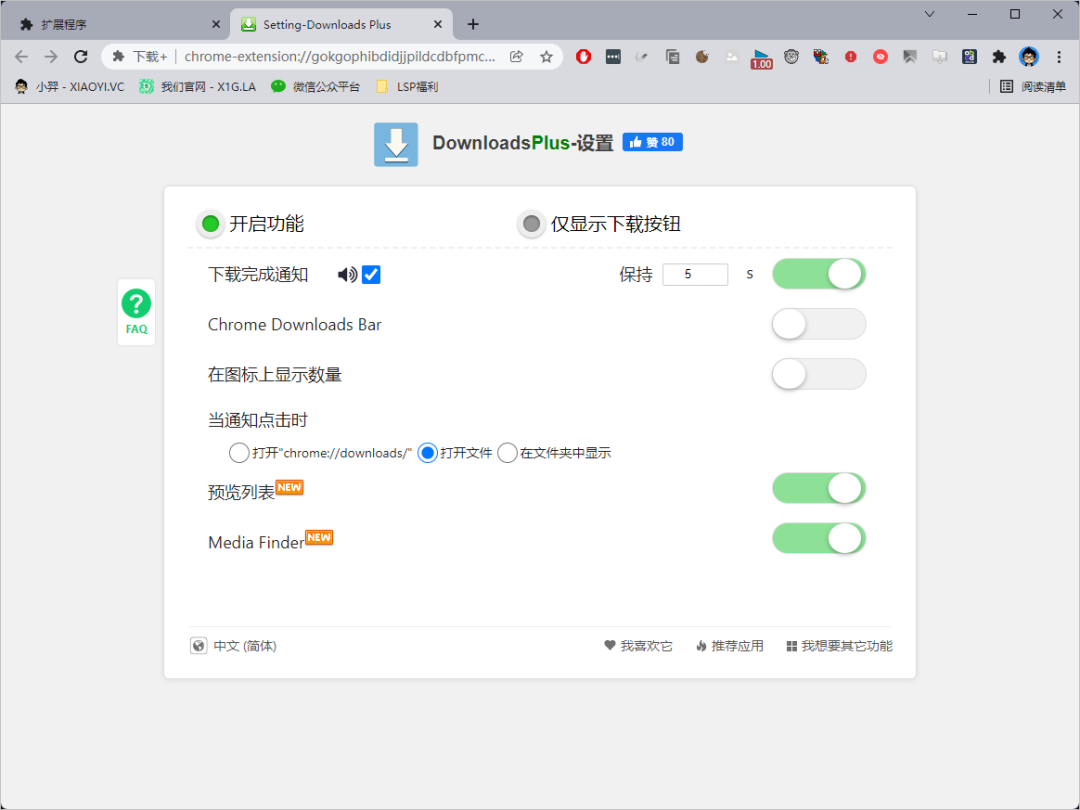
Task: Select 在文件夹中显示 radio option
Action: point(508,453)
